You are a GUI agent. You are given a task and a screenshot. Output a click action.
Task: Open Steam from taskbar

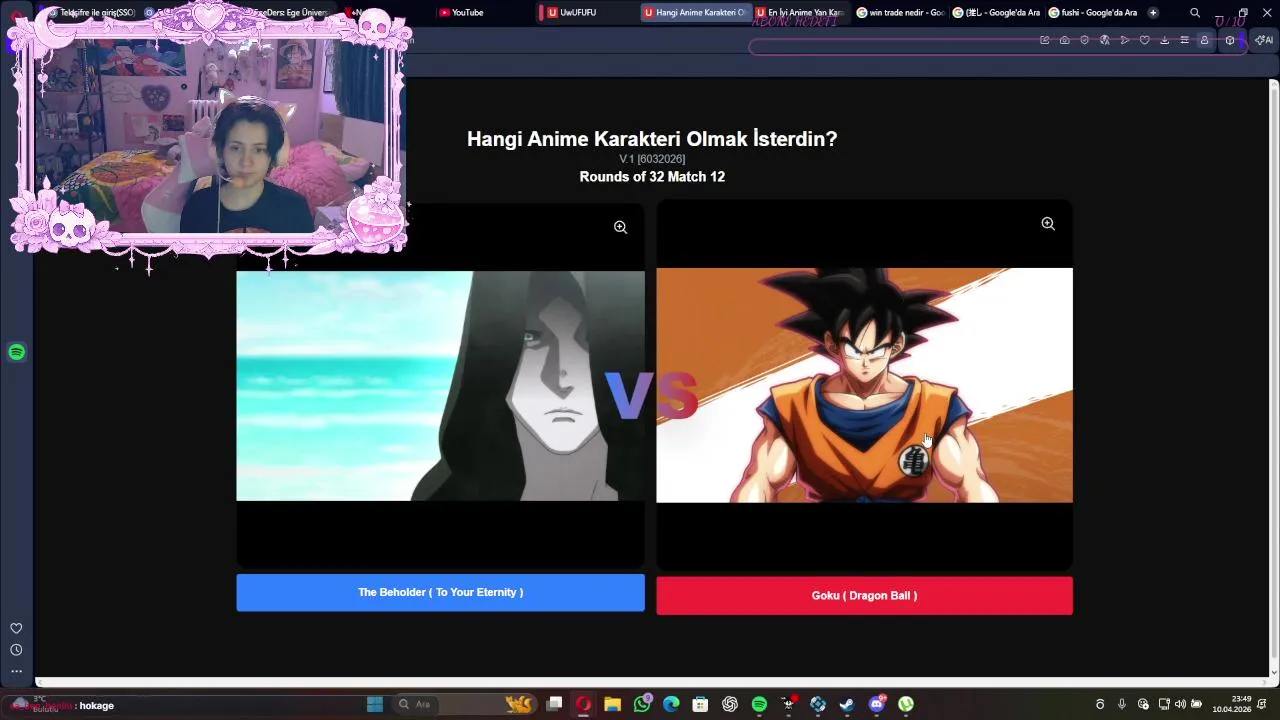[847, 704]
